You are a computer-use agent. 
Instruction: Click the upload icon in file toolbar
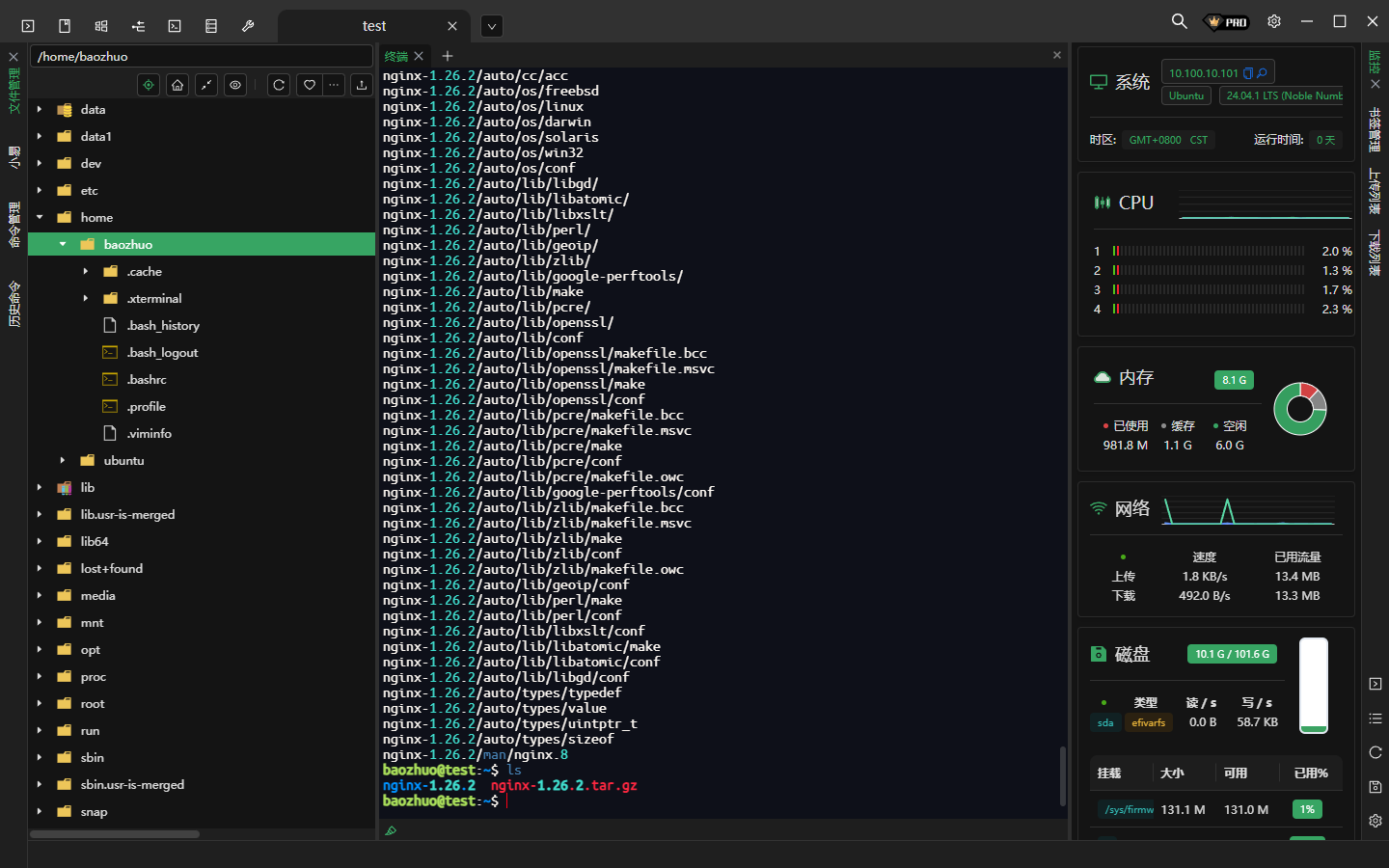[x=362, y=85]
